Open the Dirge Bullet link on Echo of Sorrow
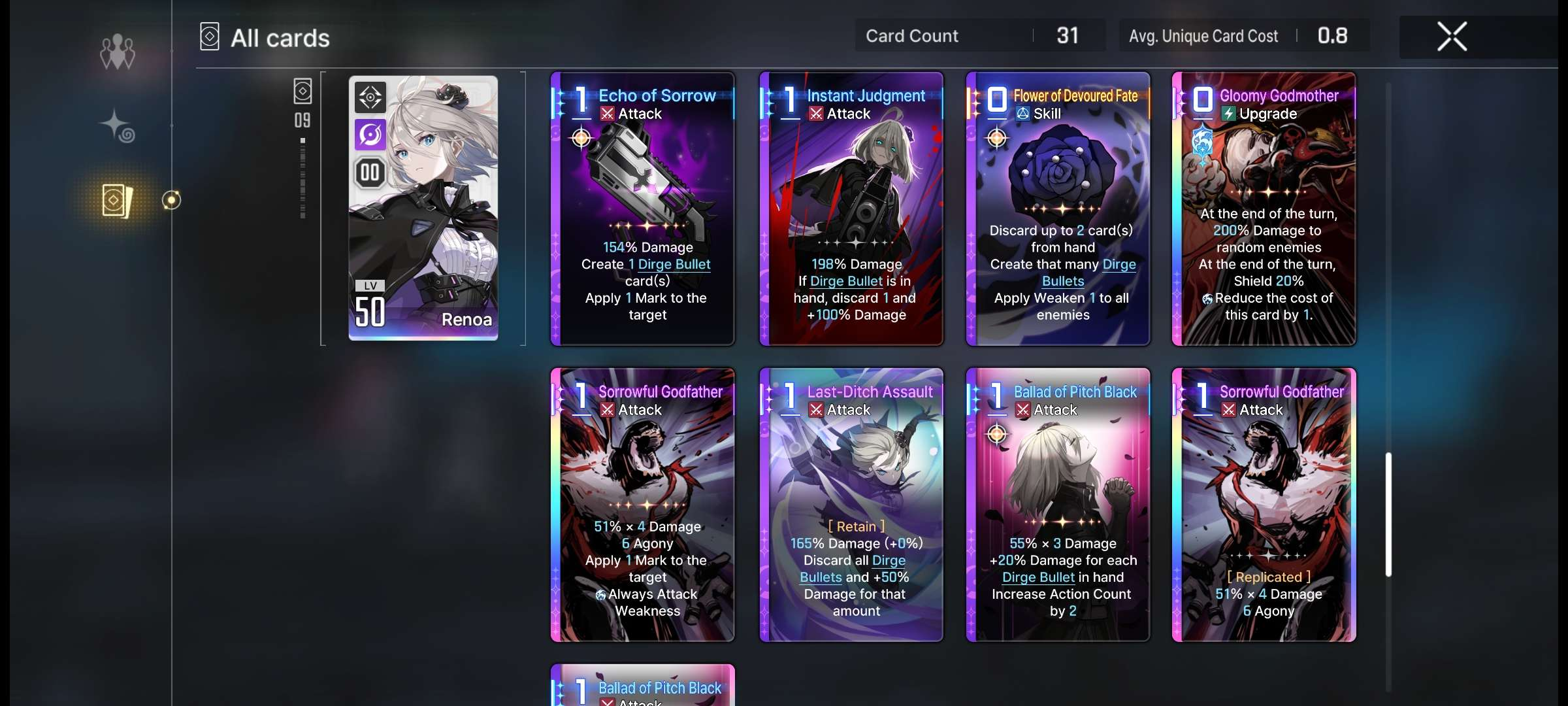 coord(674,264)
